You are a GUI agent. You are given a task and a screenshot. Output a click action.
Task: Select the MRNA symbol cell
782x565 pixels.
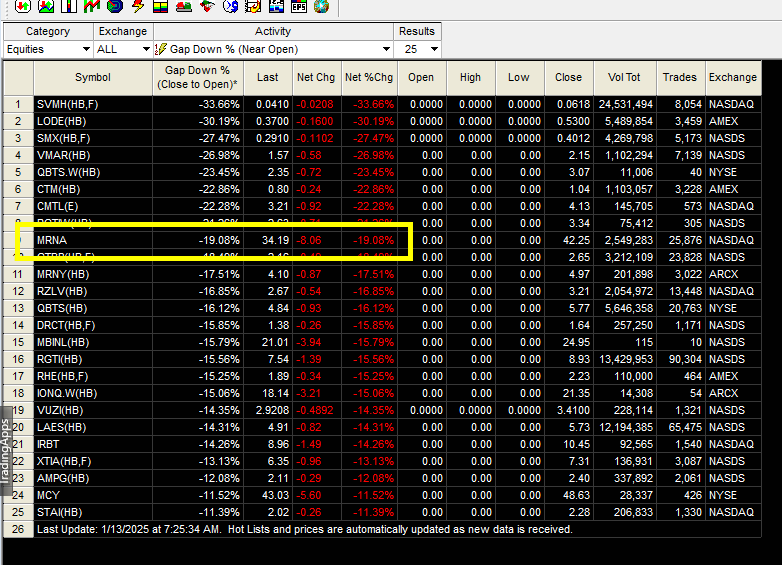(x=93, y=240)
